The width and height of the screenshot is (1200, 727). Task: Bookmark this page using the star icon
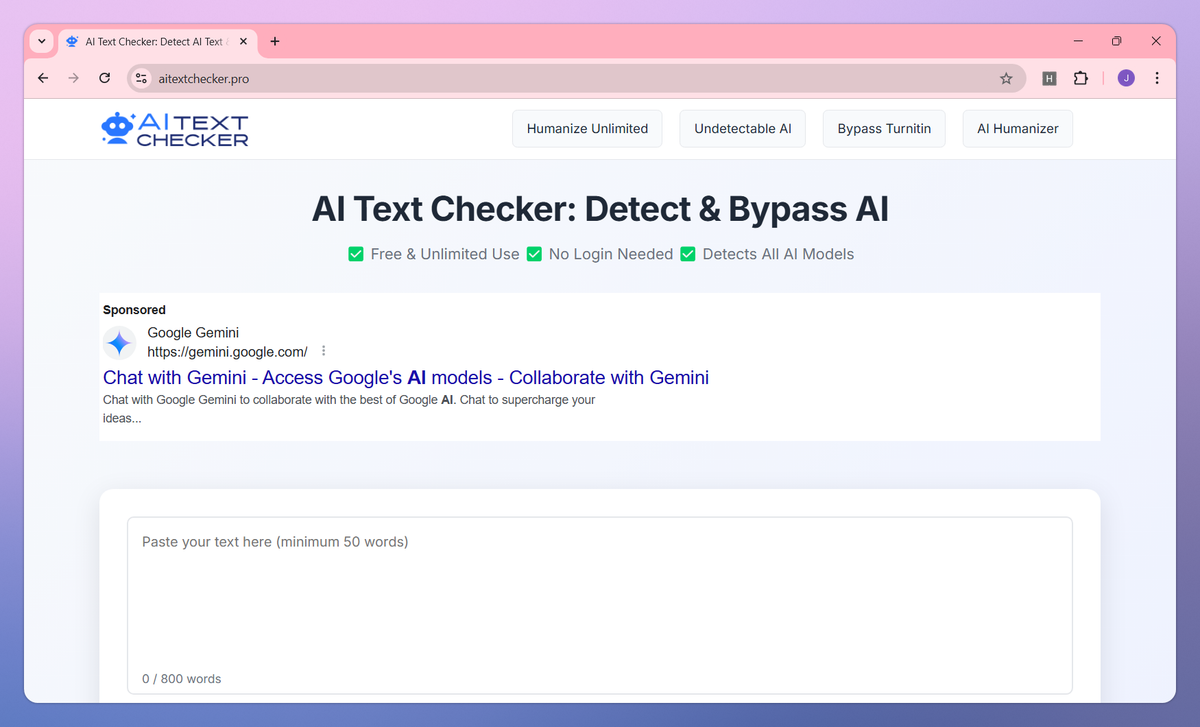[1007, 78]
